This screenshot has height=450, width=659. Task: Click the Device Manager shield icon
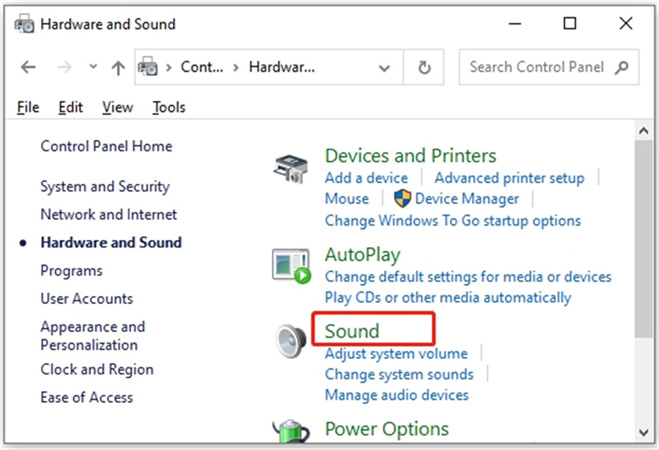click(x=402, y=198)
